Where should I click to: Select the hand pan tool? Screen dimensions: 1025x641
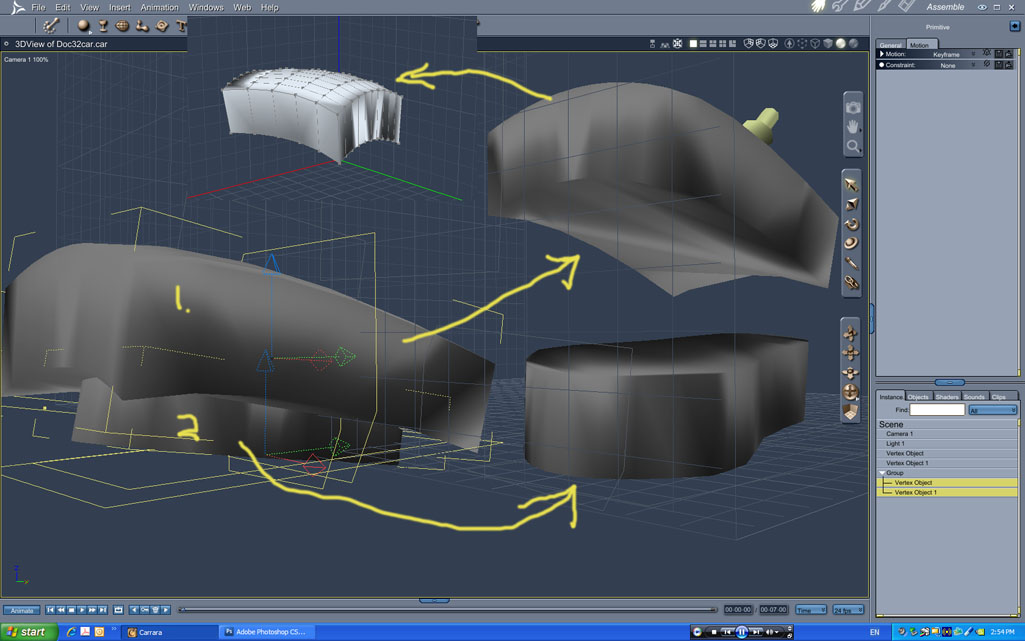pos(852,127)
